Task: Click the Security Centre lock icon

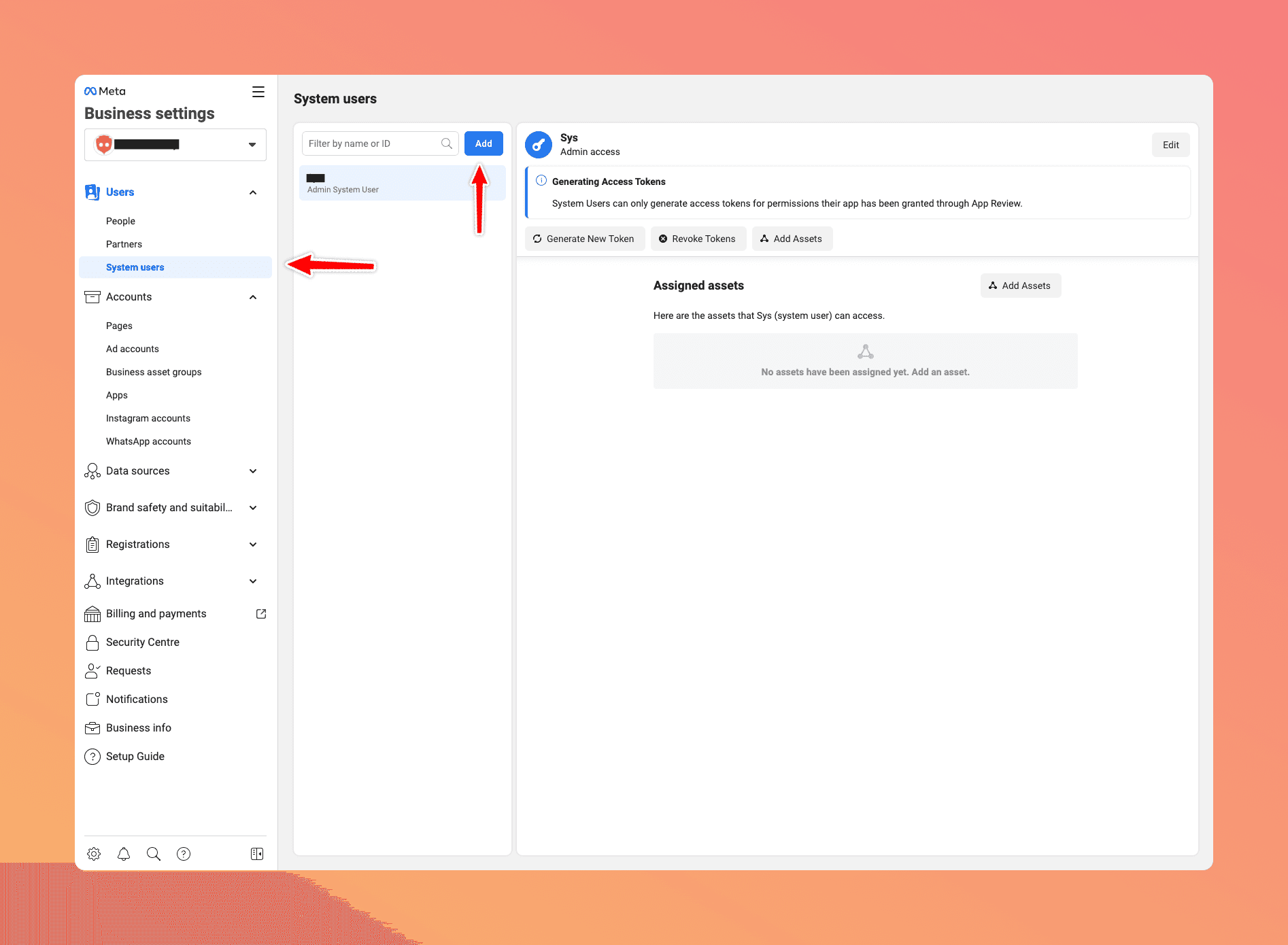Action: (x=92, y=642)
